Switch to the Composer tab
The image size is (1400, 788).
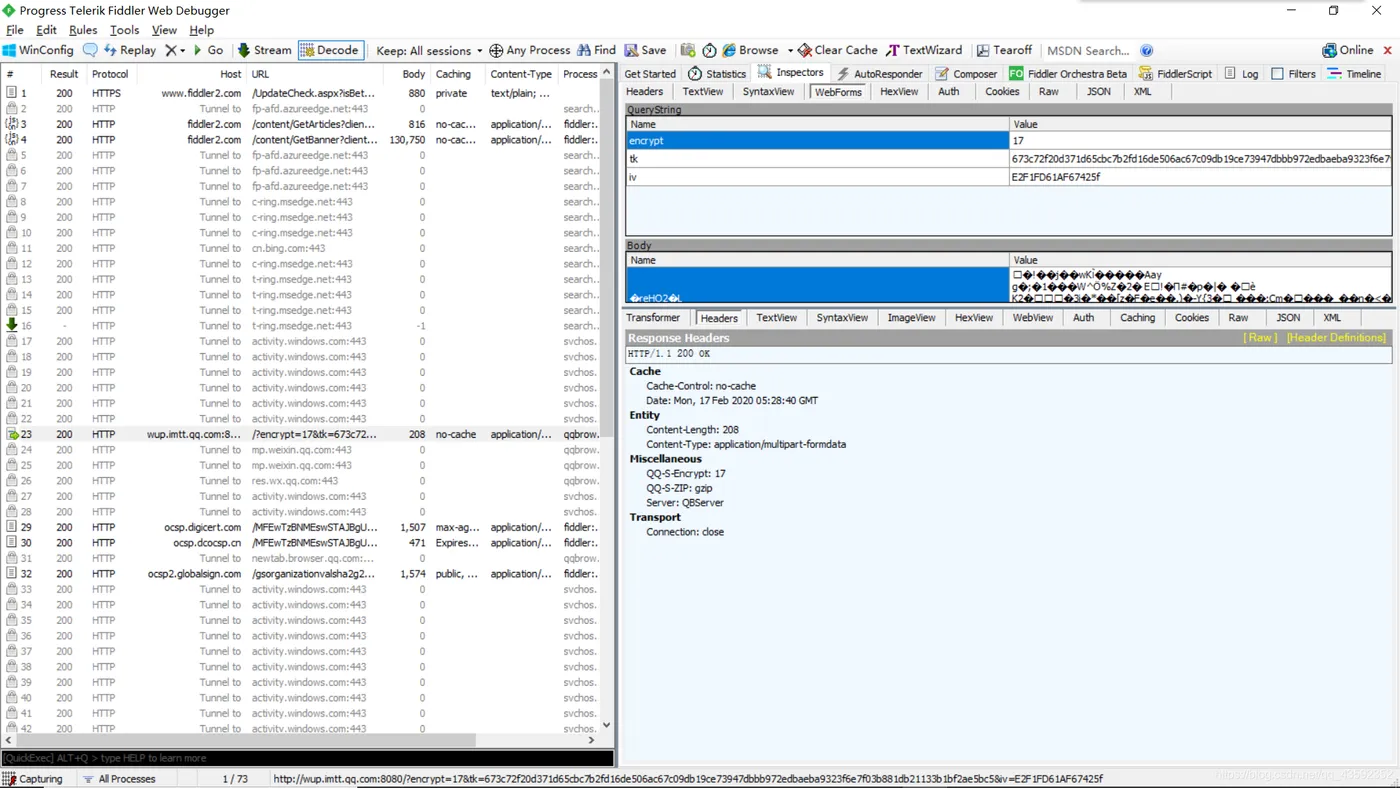pos(966,74)
